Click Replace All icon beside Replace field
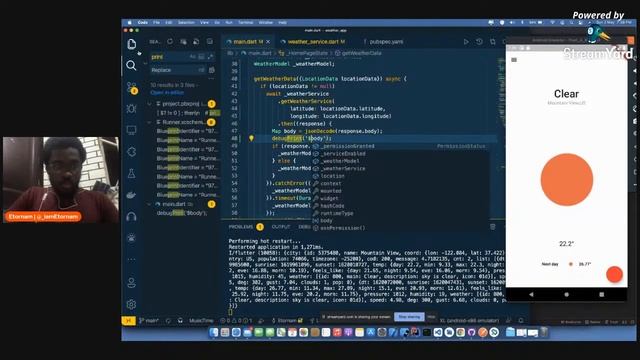The width and height of the screenshot is (640, 360). pos(211,70)
